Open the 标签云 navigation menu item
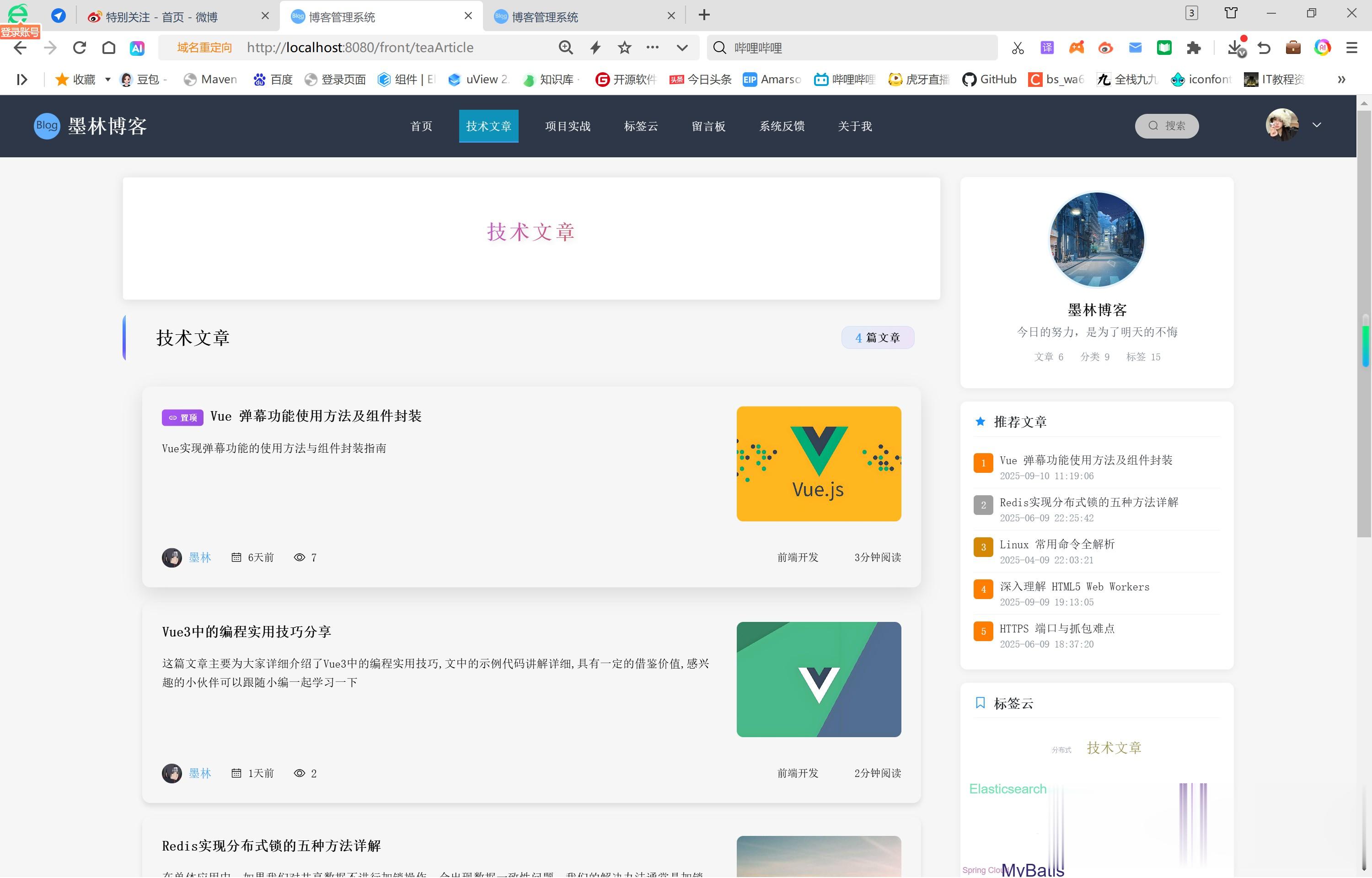Screen dimensions: 1372x878 pyautogui.click(x=640, y=126)
